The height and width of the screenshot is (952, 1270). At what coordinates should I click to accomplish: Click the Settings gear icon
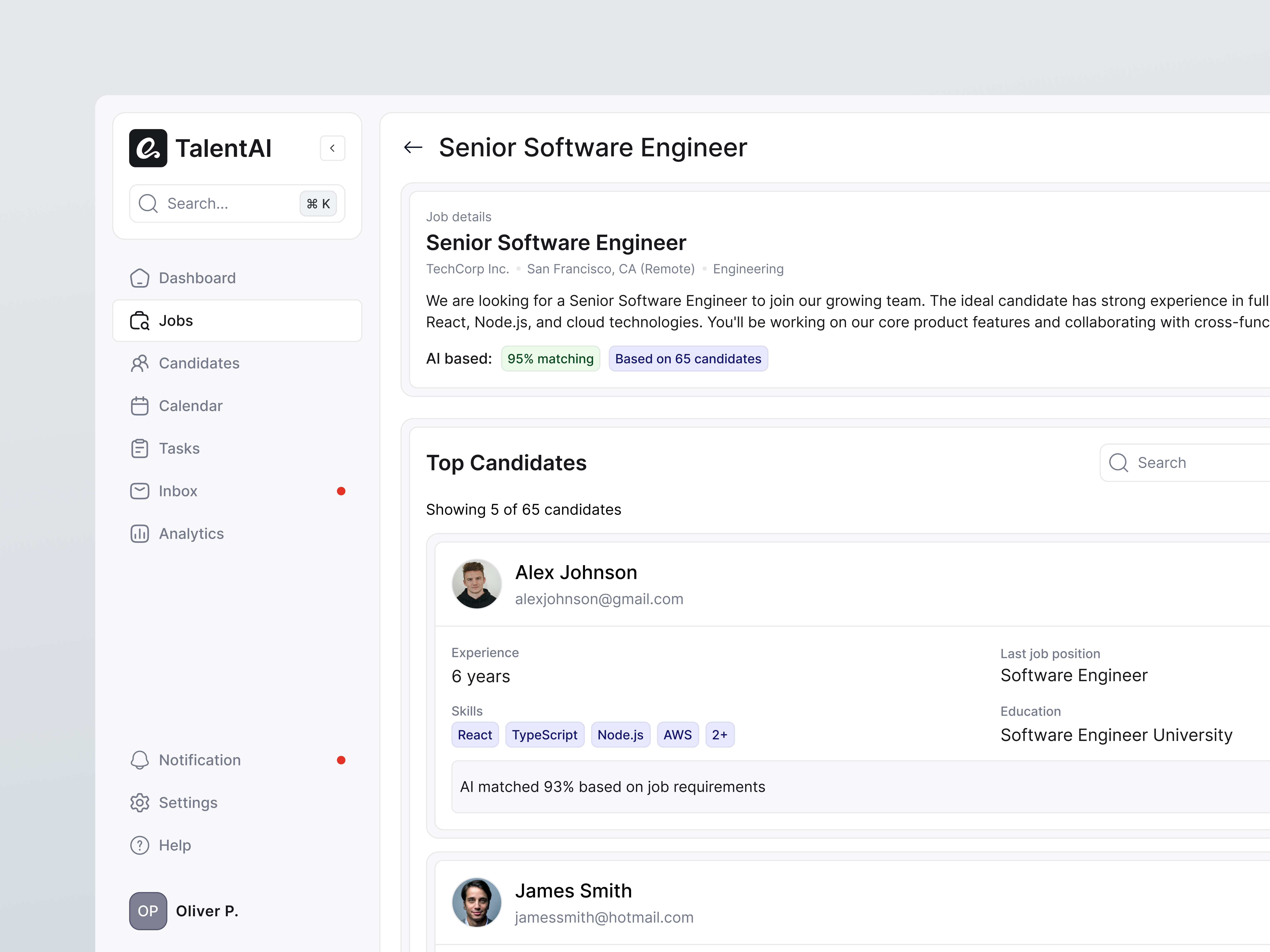tap(140, 803)
